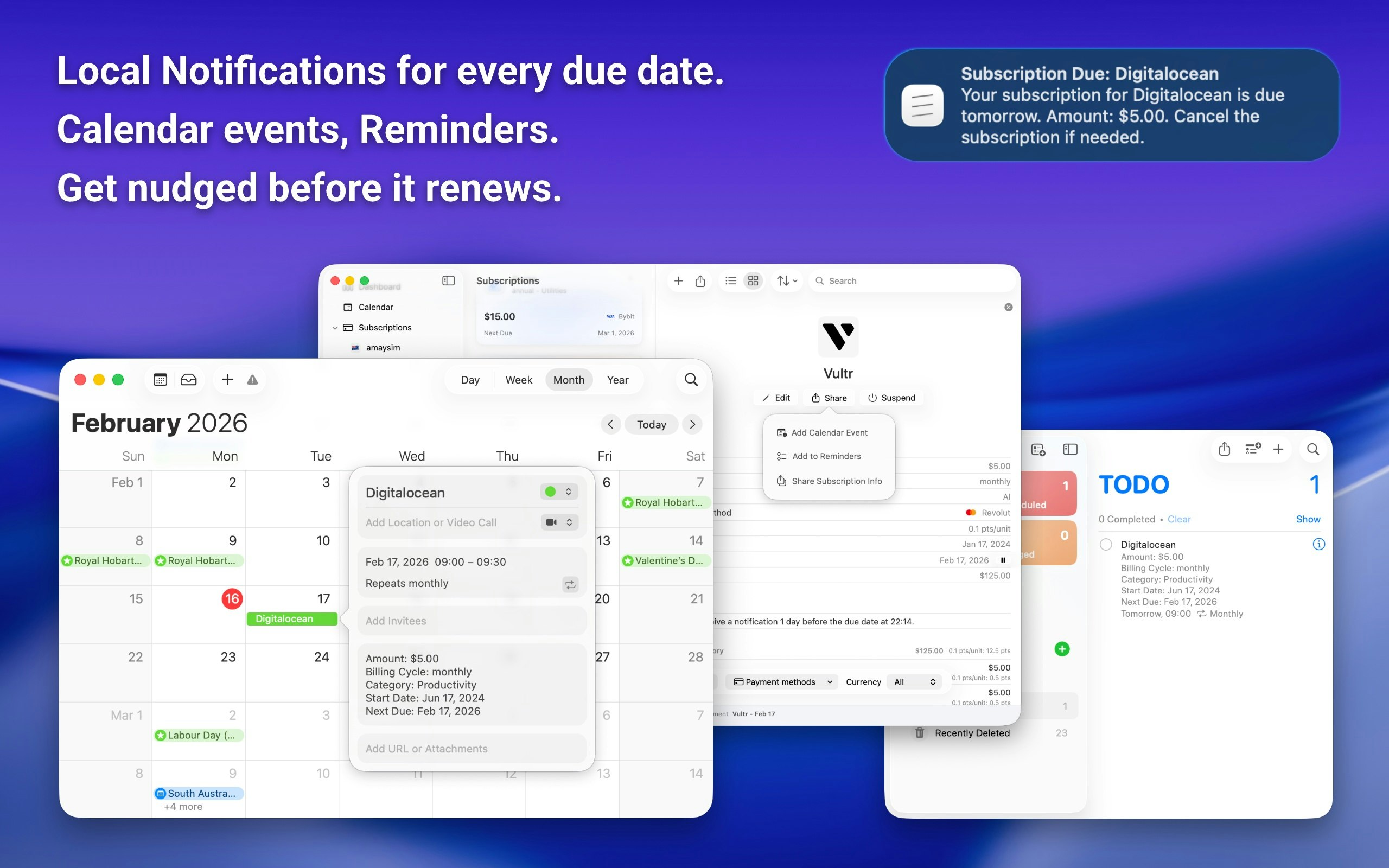Switch subscriptions to grid view icon
The image size is (1389, 868).
753,280
